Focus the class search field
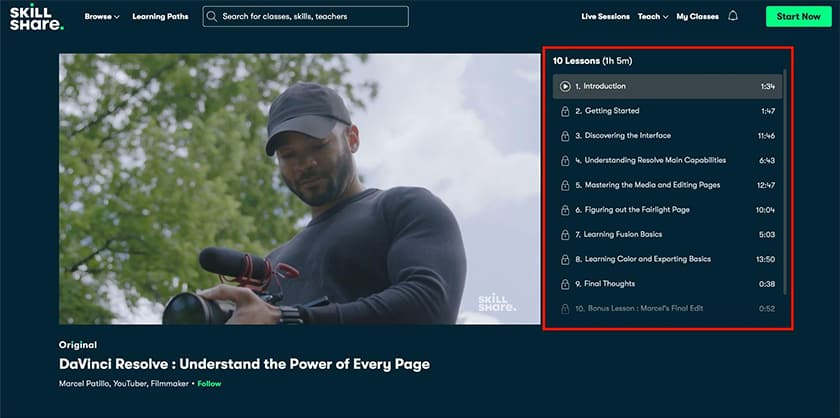This screenshot has height=418, width=840. 305,17
